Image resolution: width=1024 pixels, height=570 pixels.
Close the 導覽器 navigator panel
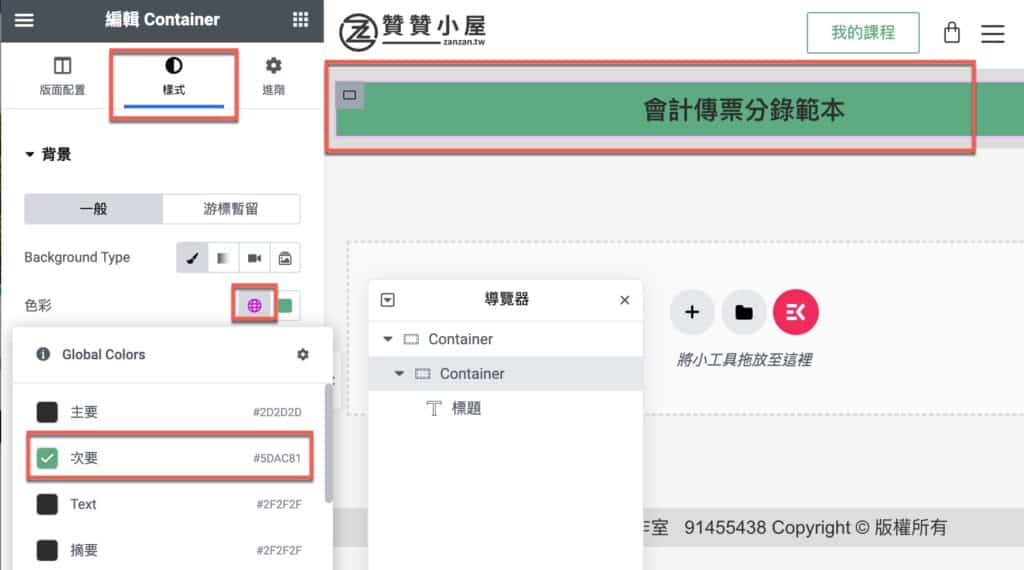625,300
